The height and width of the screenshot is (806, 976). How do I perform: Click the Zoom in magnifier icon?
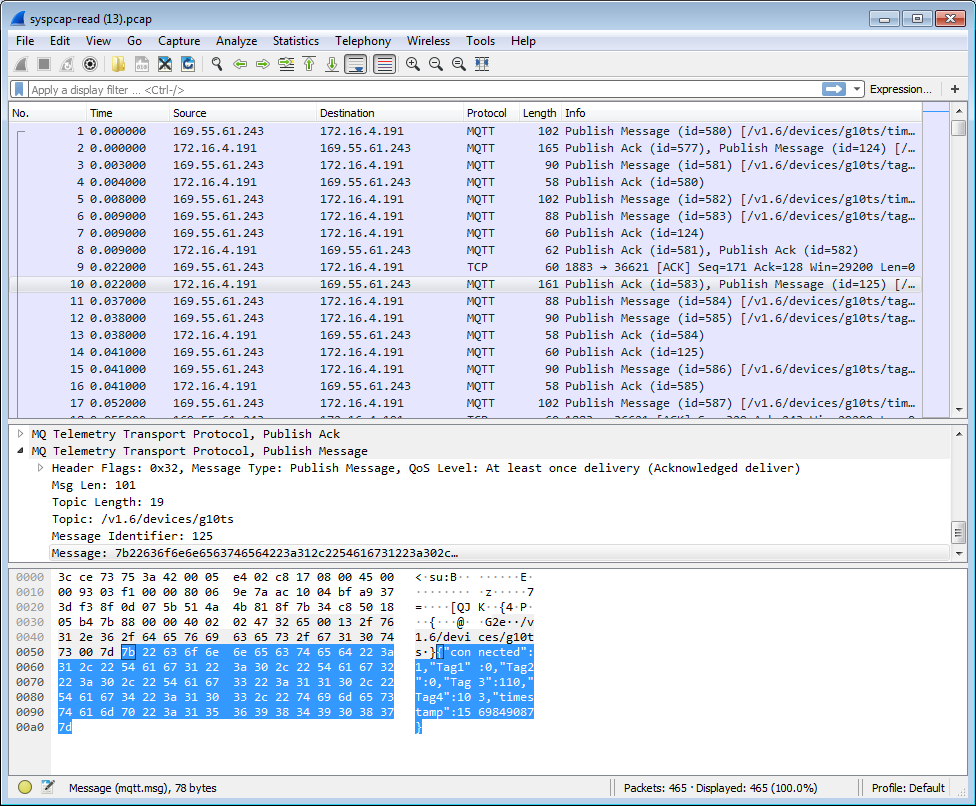tap(413, 64)
